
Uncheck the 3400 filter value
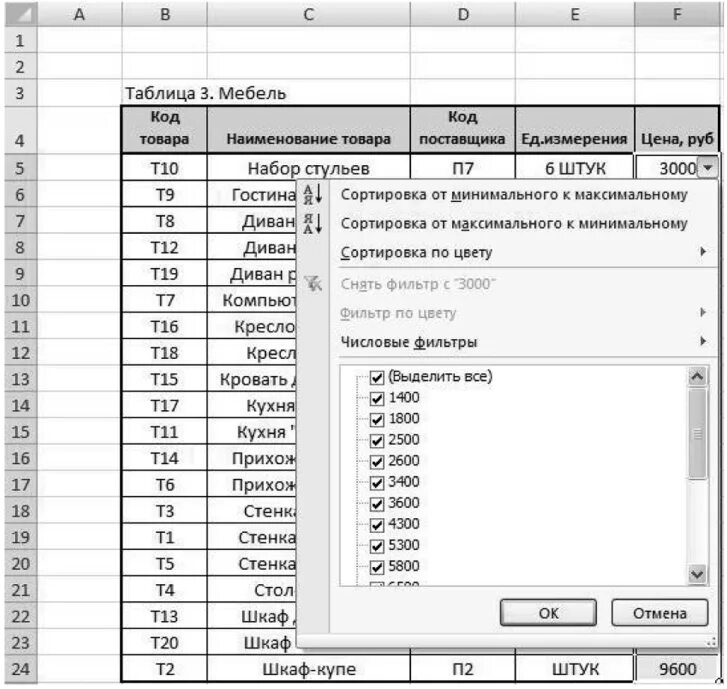click(377, 483)
